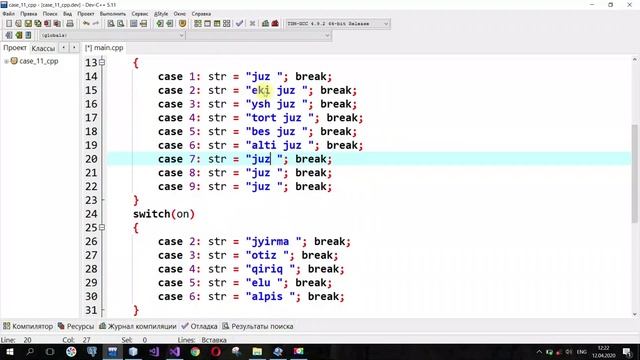Open the Справка menu
The image size is (640, 360).
(x=201, y=13)
